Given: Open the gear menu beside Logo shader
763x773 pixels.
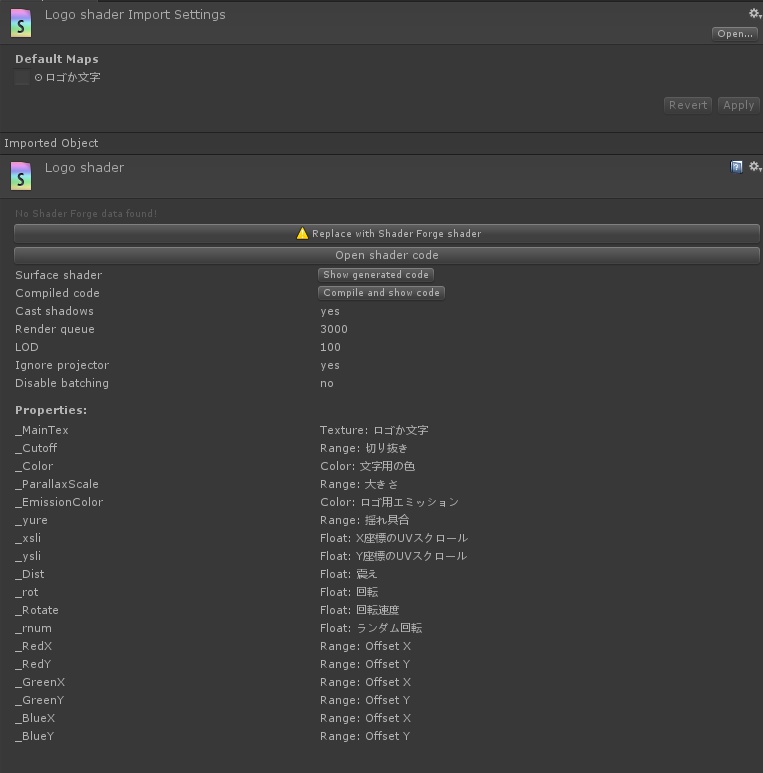Looking at the screenshot, I should point(755,167).
